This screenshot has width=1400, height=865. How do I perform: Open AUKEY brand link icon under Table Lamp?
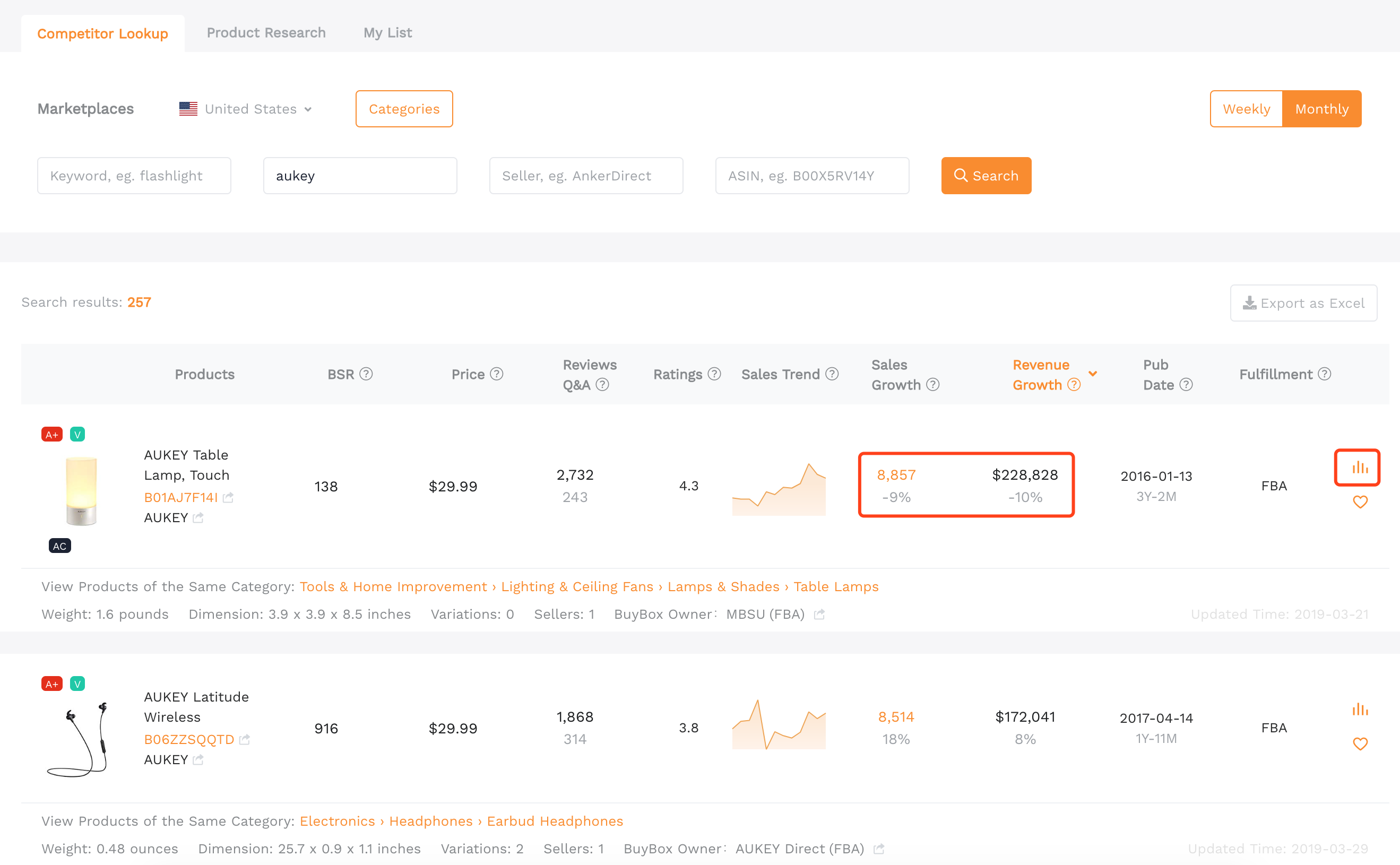coord(198,517)
